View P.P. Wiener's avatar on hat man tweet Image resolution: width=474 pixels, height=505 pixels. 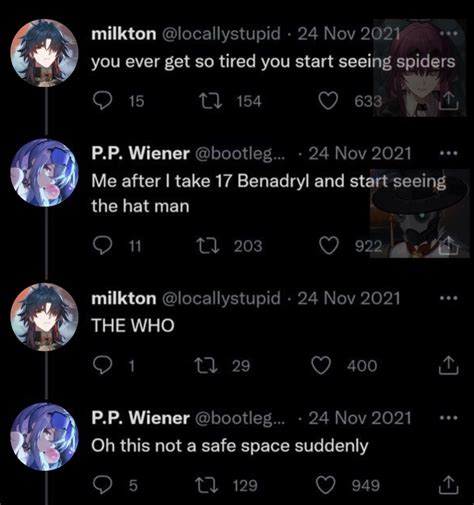44,173
